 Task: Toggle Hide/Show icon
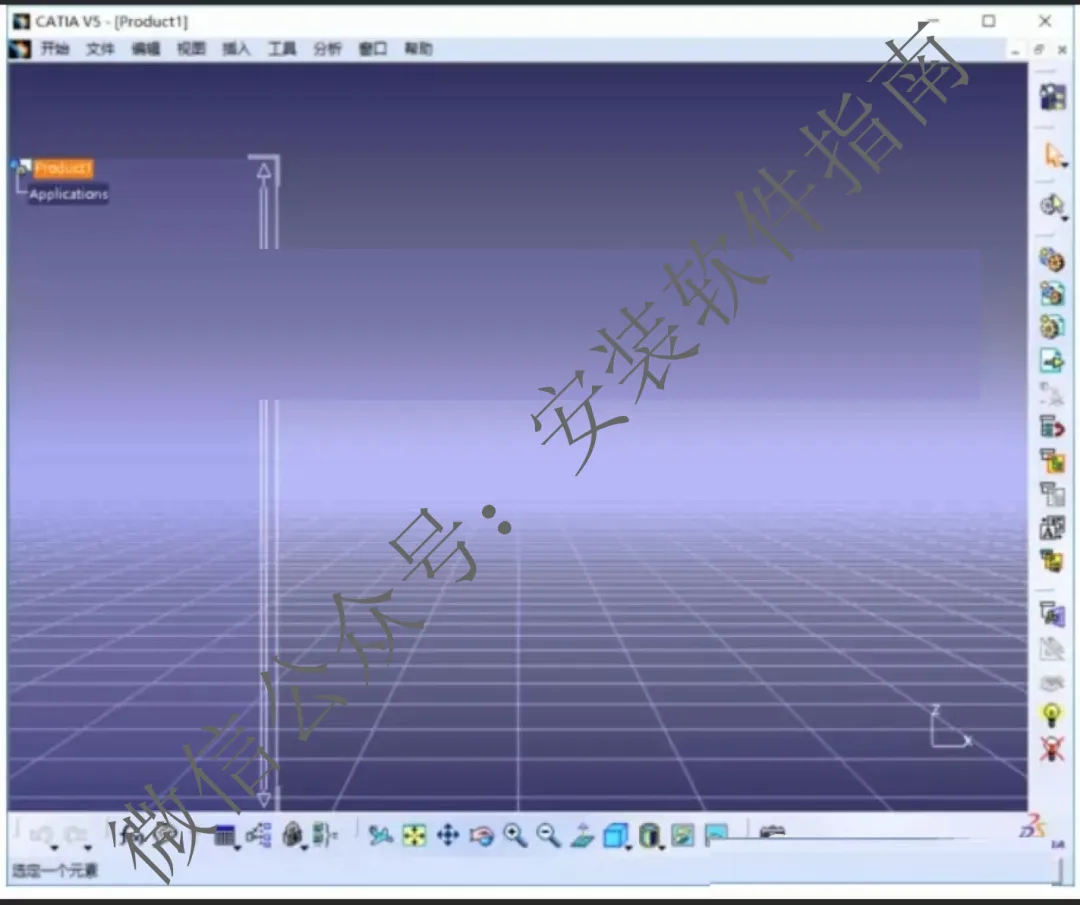pyautogui.click(x=683, y=835)
